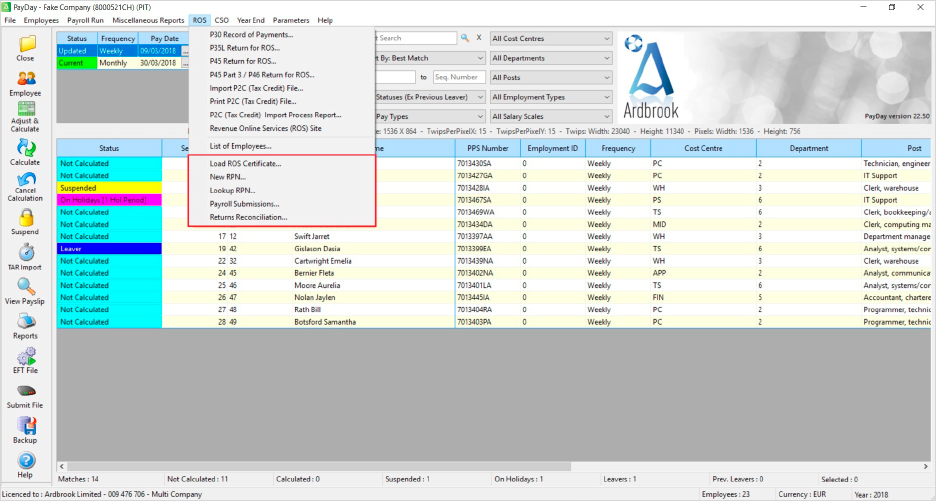Click the Submit File icon

click(x=26, y=391)
